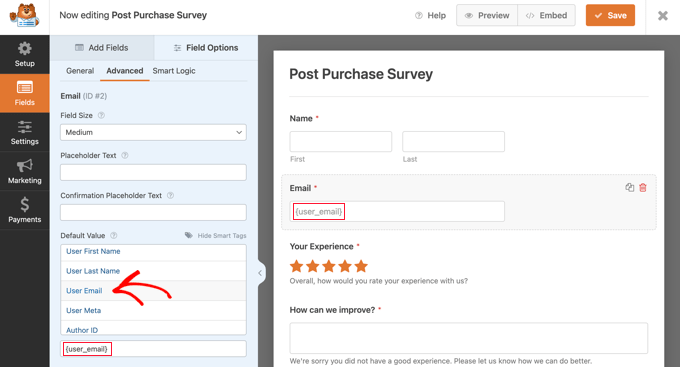Select third star of Your Experience
Screen dimensions: 680x367
pos(329,265)
